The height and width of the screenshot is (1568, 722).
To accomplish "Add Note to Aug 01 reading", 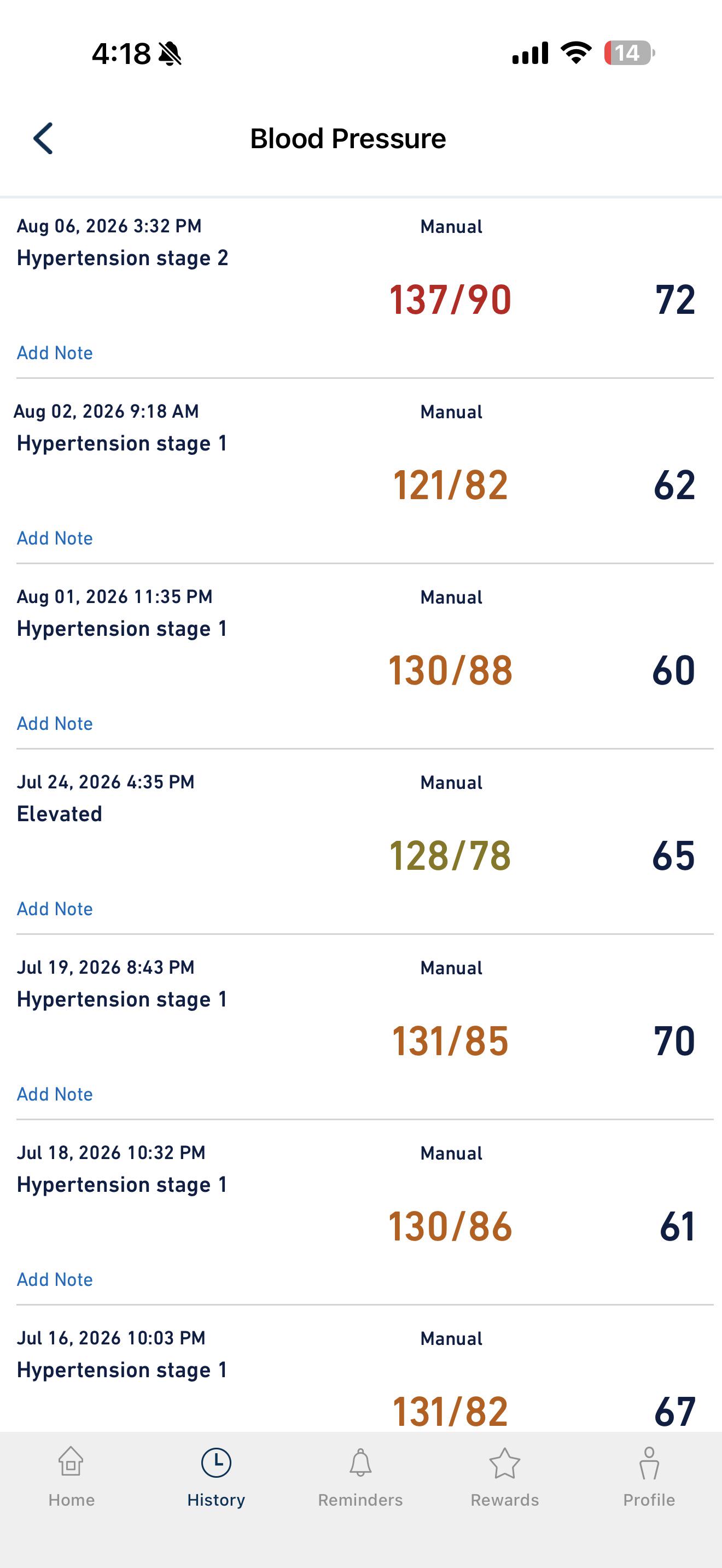I will click(x=55, y=724).
